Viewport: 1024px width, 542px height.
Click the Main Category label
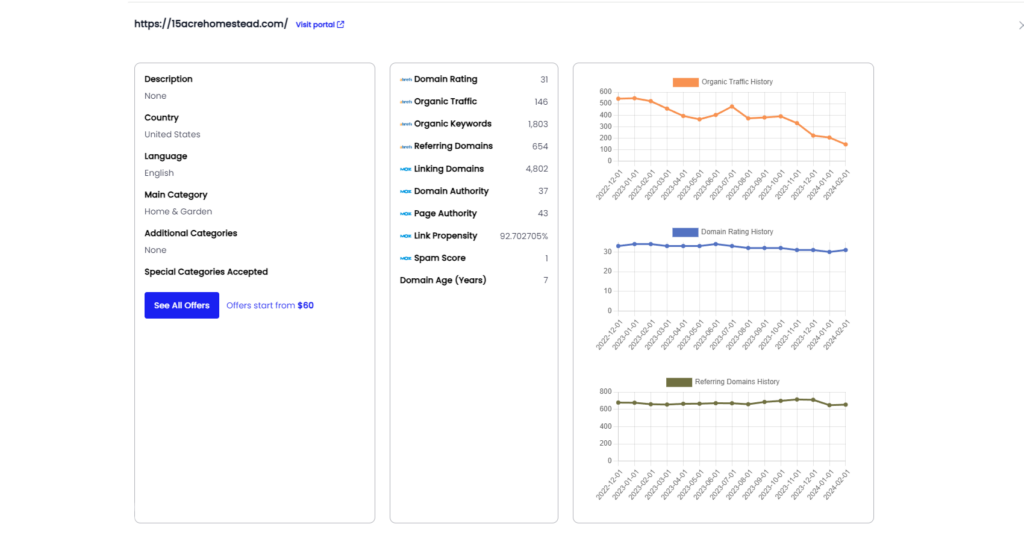(176, 195)
